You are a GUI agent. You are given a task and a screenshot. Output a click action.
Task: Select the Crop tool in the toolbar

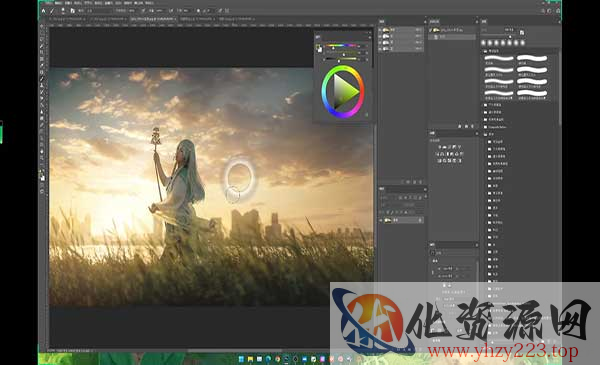(42, 52)
